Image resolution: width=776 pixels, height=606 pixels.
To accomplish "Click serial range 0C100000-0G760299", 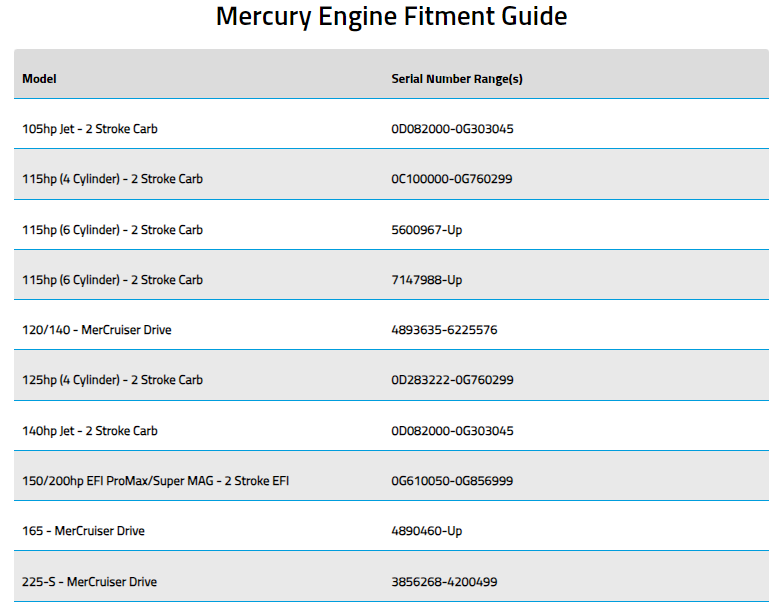I will pyautogui.click(x=452, y=179).
